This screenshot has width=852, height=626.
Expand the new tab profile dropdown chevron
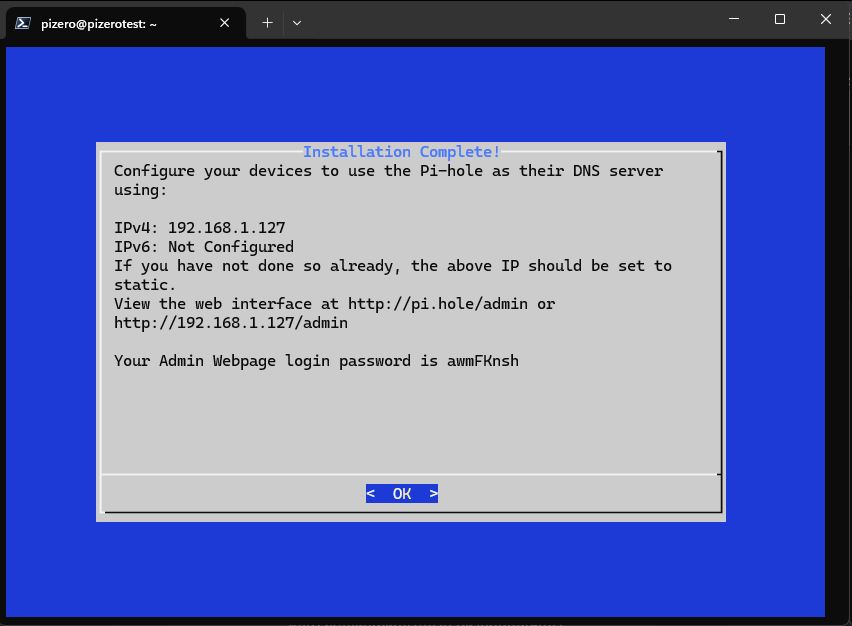[297, 21]
